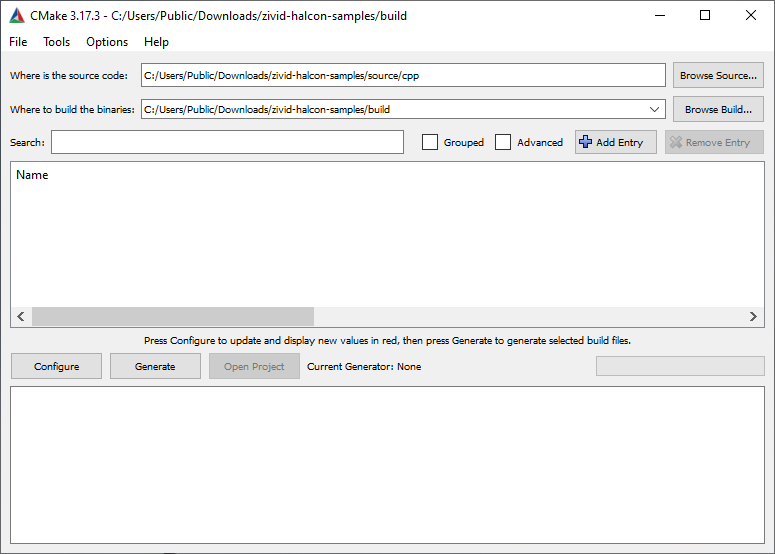The height and width of the screenshot is (554, 775).
Task: Click Browse Build button
Action: (x=718, y=109)
